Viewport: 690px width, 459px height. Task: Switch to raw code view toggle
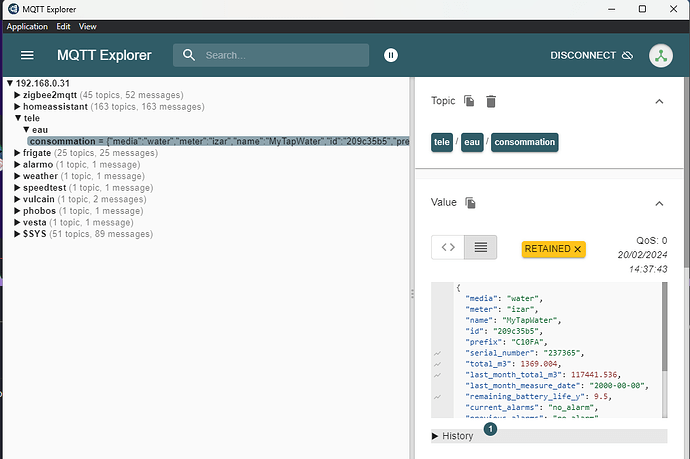pyautogui.click(x=448, y=247)
